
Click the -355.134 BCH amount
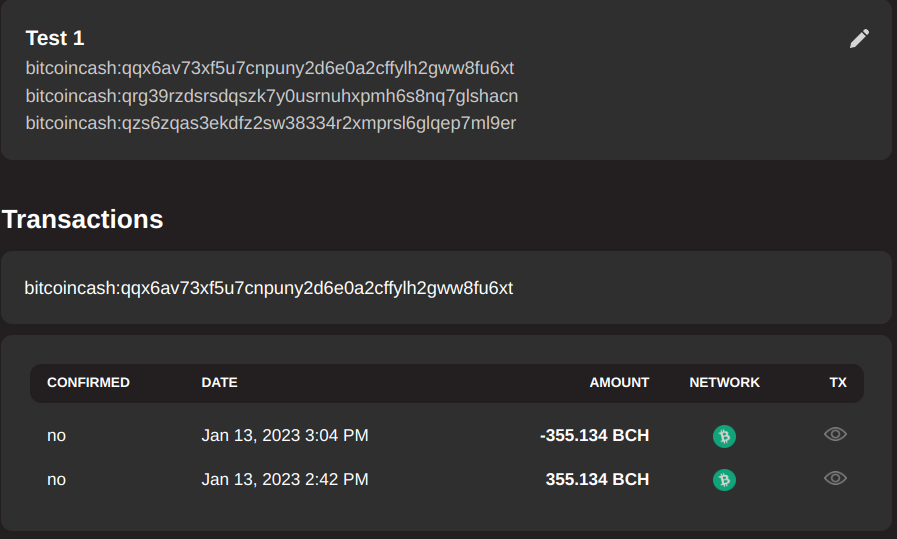594,435
